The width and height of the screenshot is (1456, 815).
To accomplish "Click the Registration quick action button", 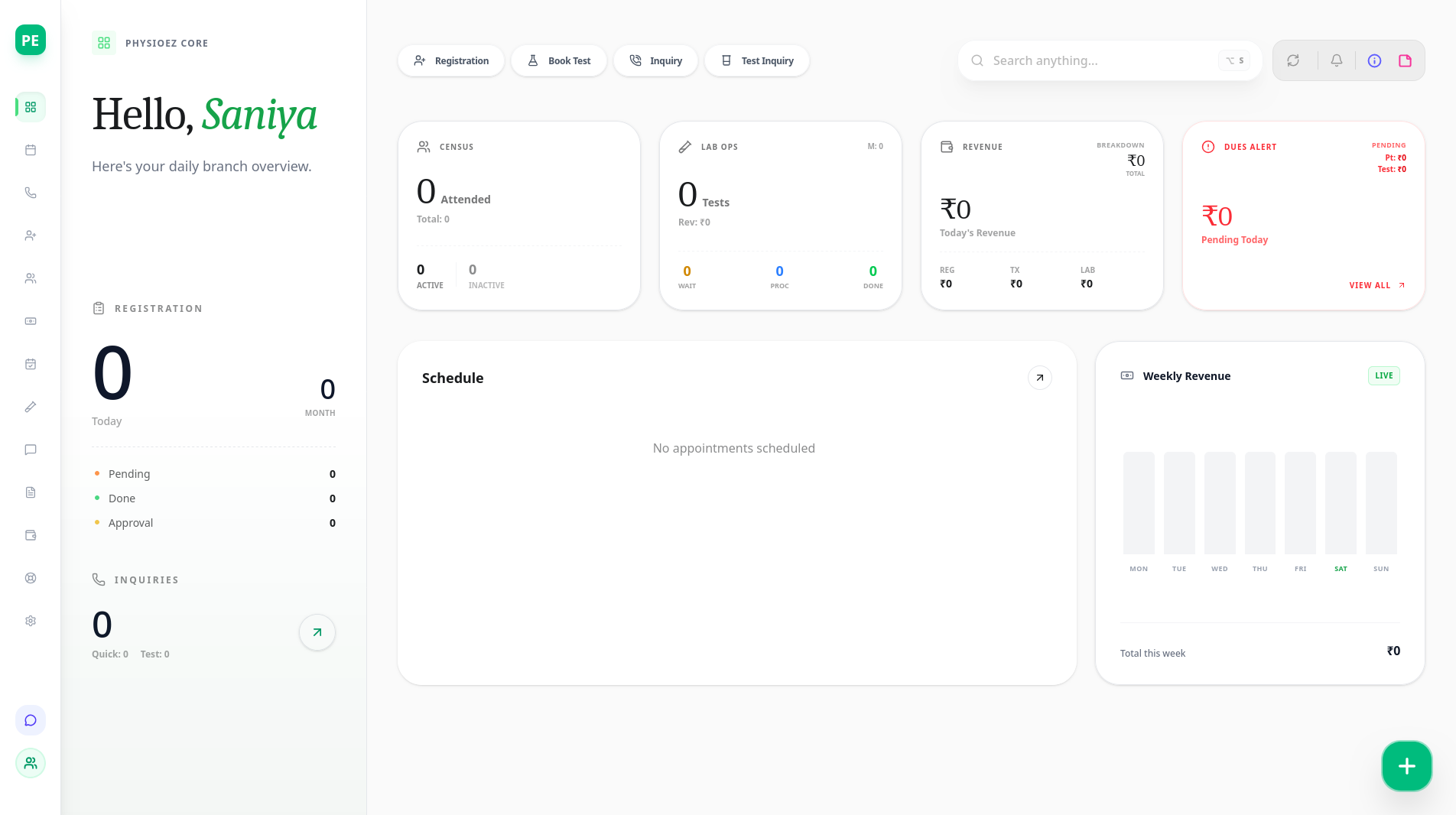I will [x=450, y=60].
